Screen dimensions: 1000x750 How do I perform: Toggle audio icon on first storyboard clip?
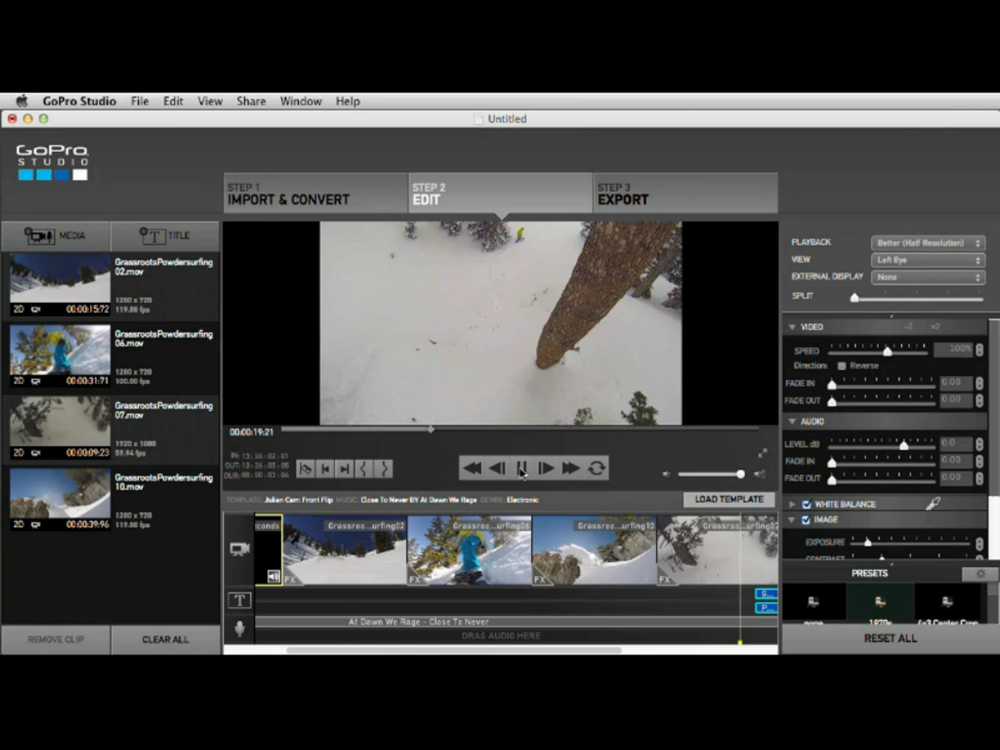click(274, 577)
